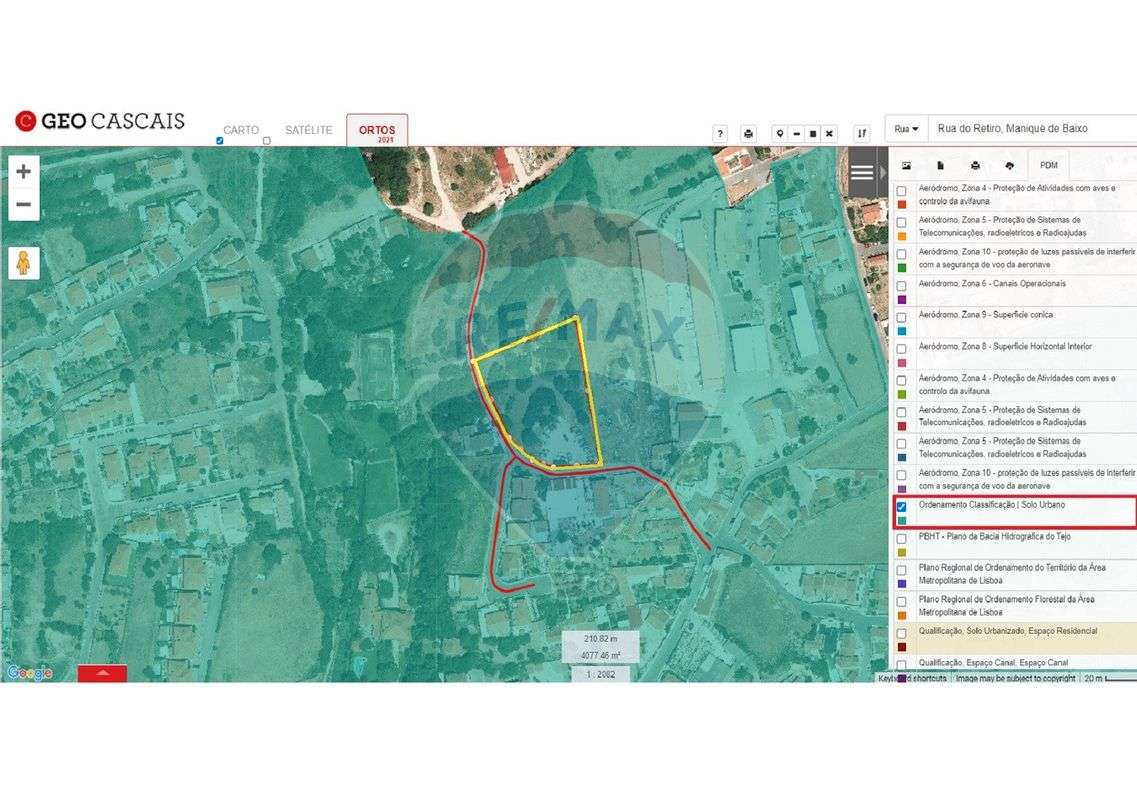Click the cyan swatch of Zona 9 Superfície cónica
The image size is (1137, 800).
tap(901, 331)
